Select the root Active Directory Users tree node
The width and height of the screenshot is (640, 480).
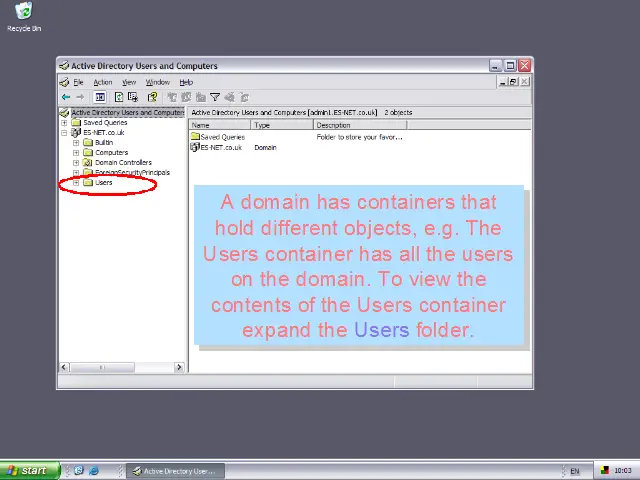[x=127, y=112]
